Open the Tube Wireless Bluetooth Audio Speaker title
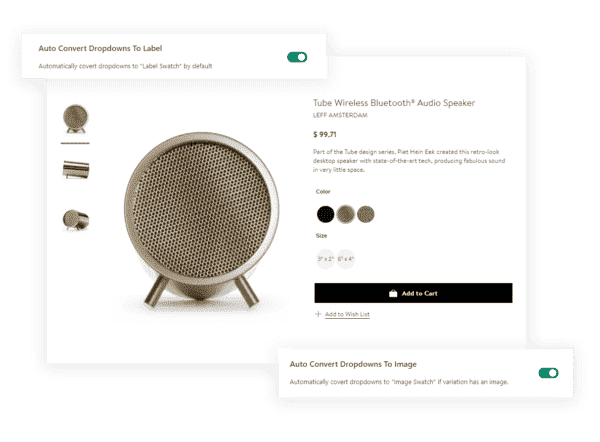This screenshot has height=442, width=600. tap(394, 103)
